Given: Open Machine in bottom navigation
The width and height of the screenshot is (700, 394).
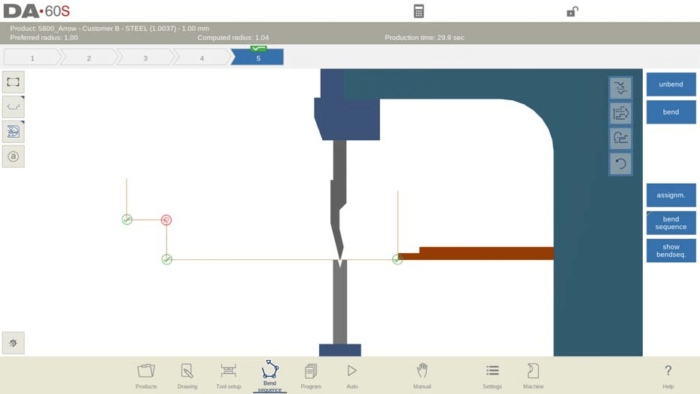Looking at the screenshot, I should [x=533, y=376].
